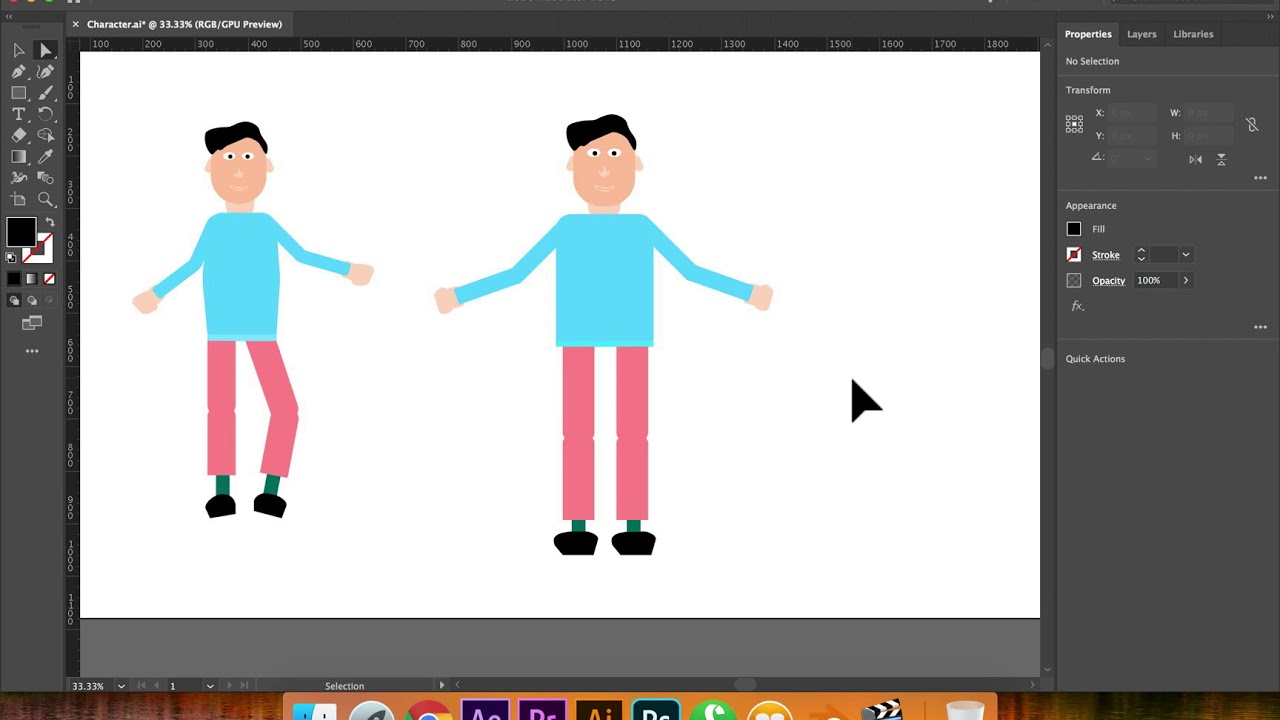1280x720 pixels.
Task: Switch to the Libraries tab
Action: click(x=1193, y=34)
